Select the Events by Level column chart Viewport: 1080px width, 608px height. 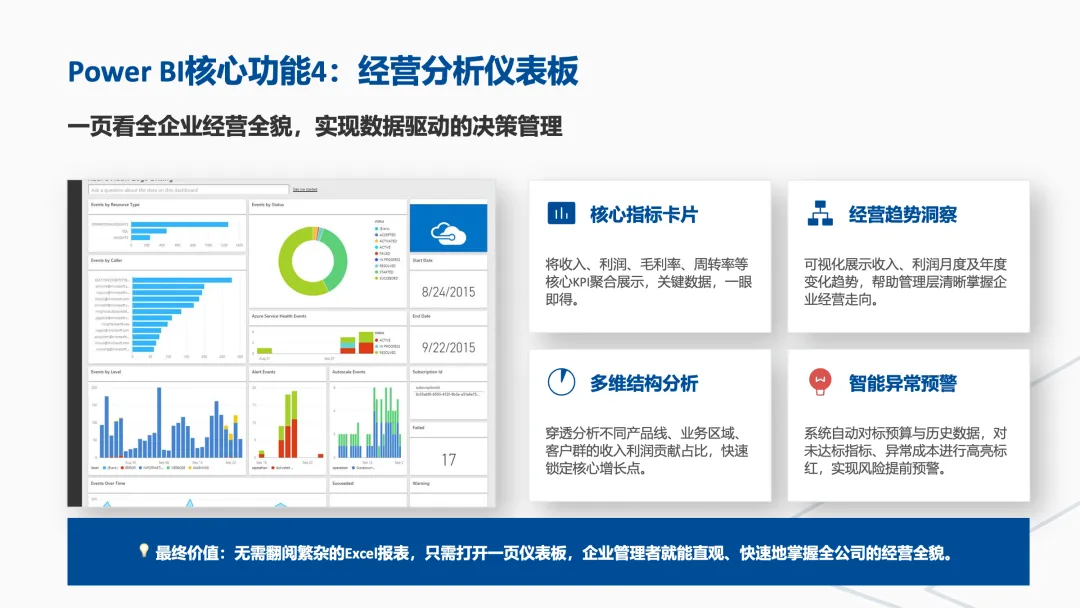[x=167, y=424]
